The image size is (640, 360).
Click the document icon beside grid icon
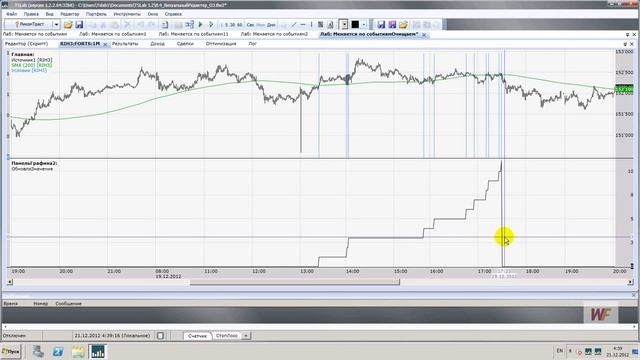pos(330,25)
